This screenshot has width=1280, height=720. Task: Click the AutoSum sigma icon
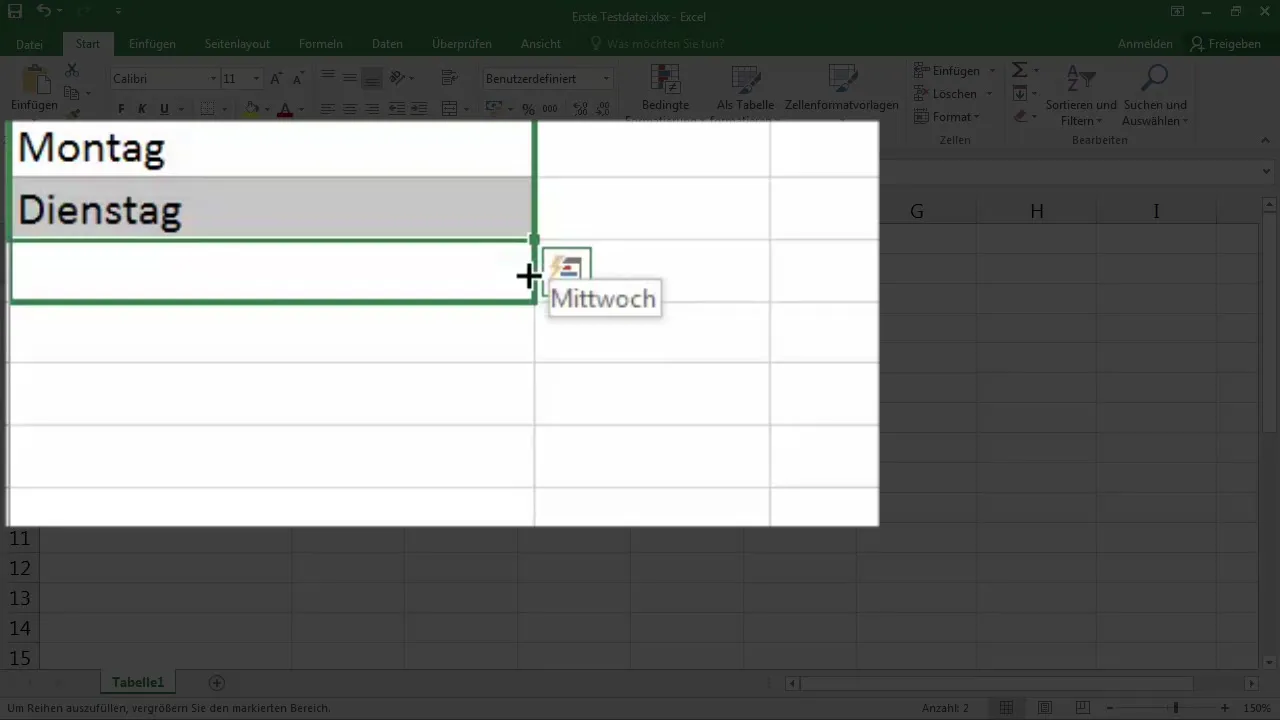[x=1019, y=70]
